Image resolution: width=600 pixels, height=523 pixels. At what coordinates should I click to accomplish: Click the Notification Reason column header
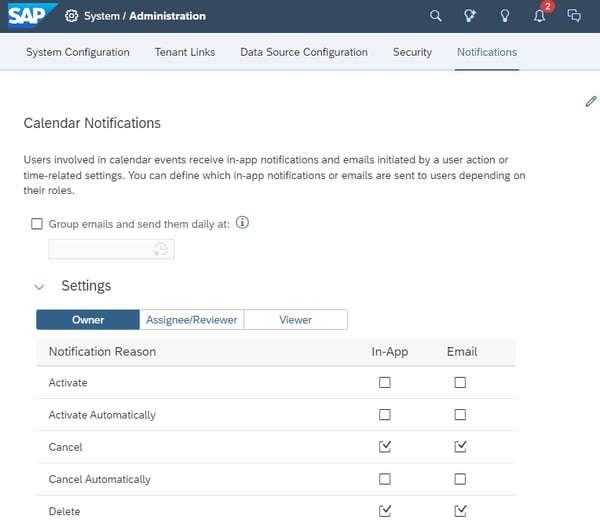102,352
